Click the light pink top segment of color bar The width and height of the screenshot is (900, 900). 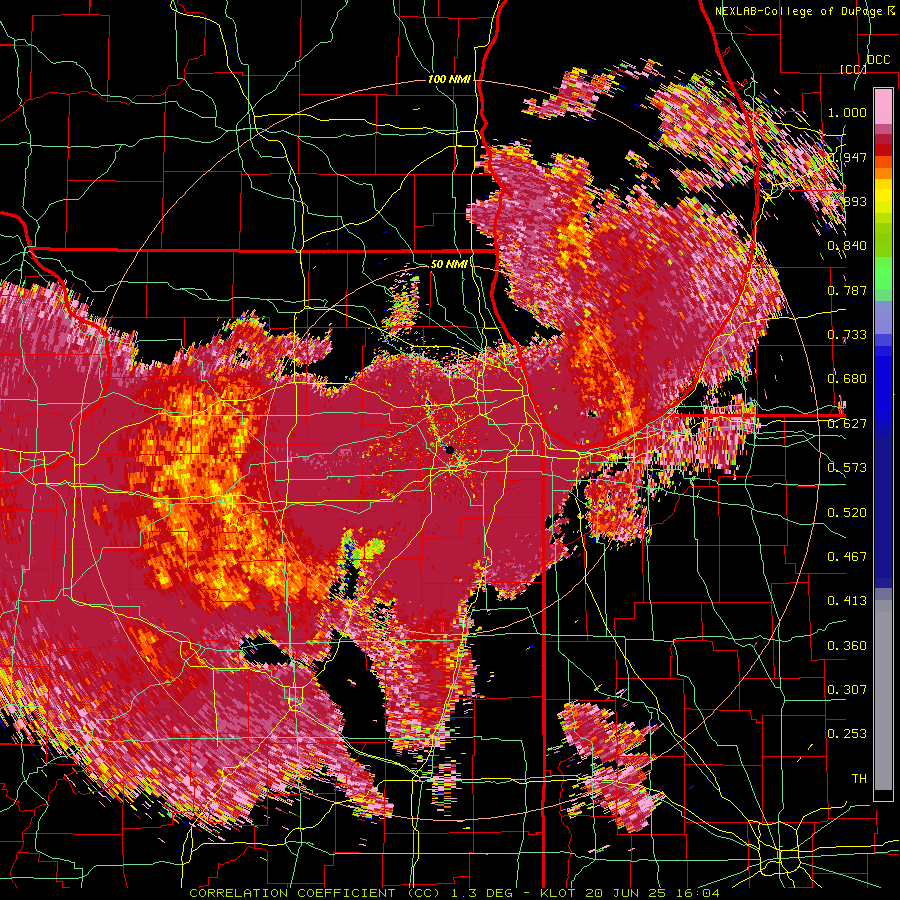click(x=883, y=106)
